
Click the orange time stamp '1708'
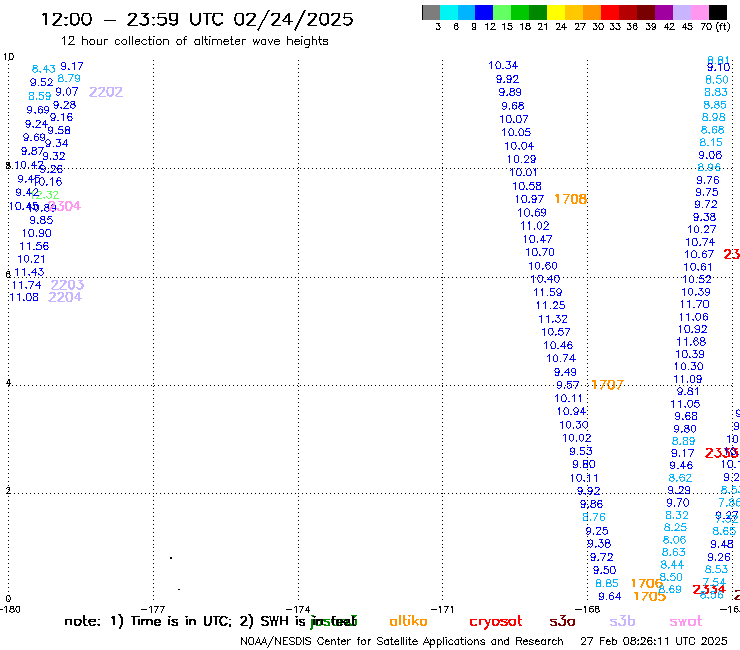(x=571, y=199)
